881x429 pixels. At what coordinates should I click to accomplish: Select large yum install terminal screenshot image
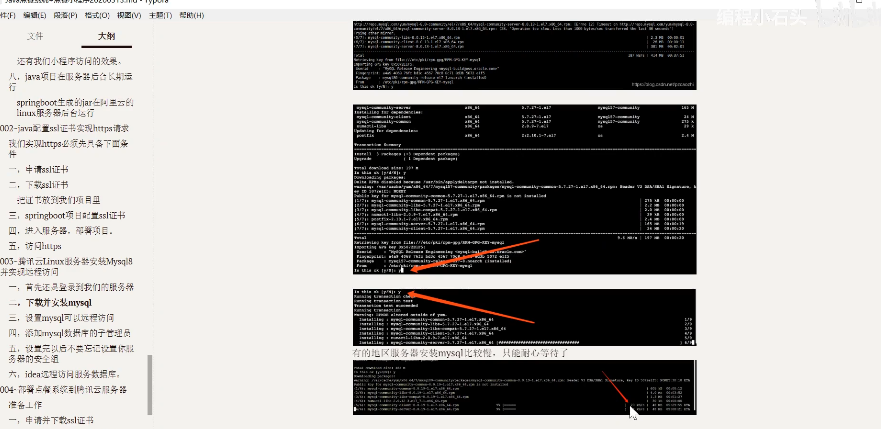(x=525, y=189)
